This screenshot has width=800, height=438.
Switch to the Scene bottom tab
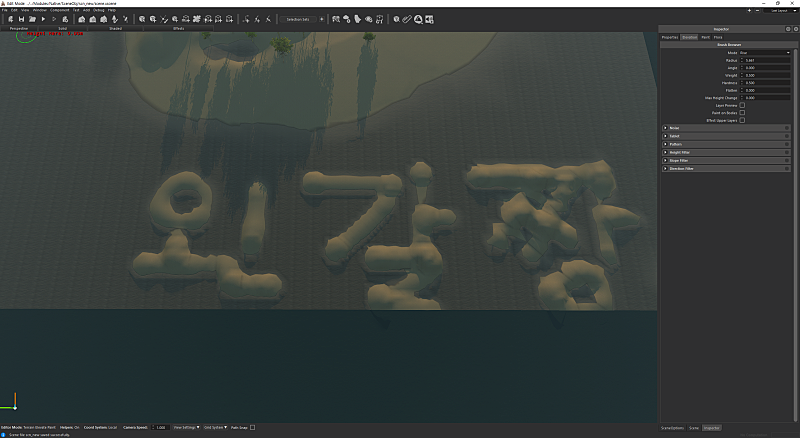coord(694,428)
